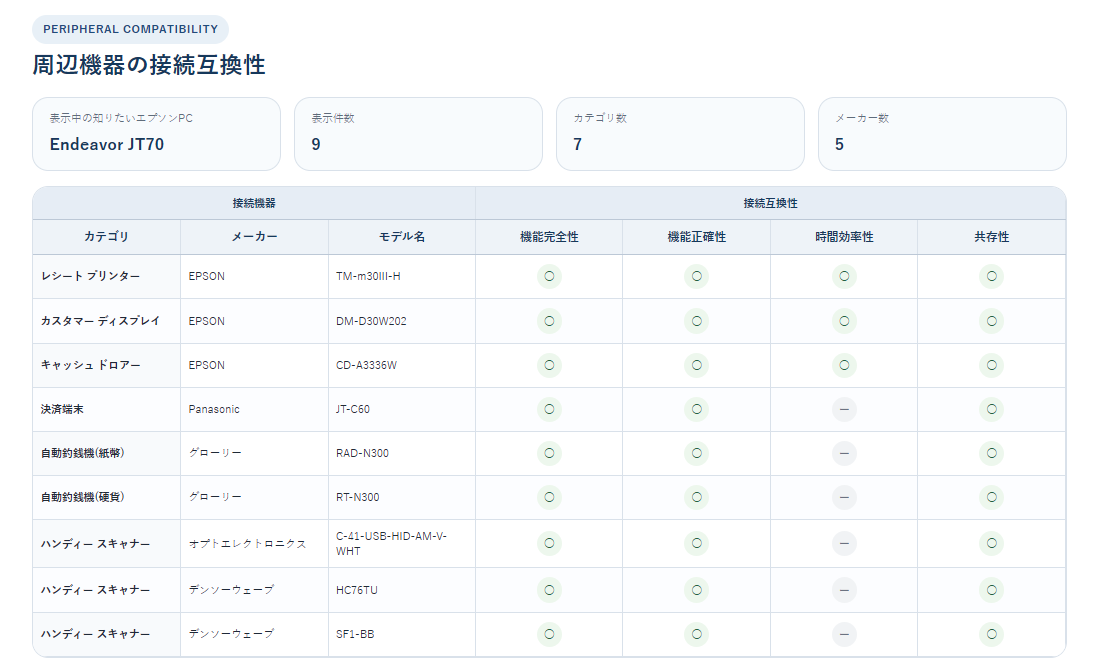This screenshot has height=670, width=1096.
Task: Click the 共存性 circle icon for SF1-BB
Action: pos(992,634)
